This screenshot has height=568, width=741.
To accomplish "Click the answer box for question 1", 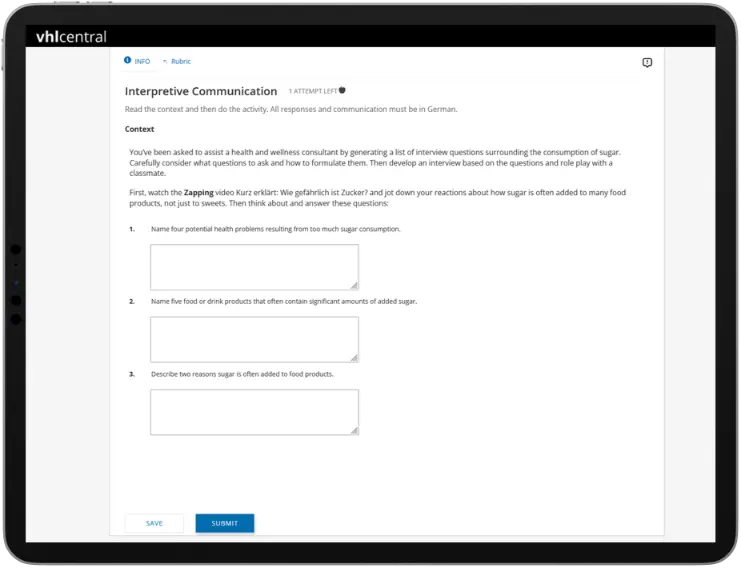I will coord(254,267).
